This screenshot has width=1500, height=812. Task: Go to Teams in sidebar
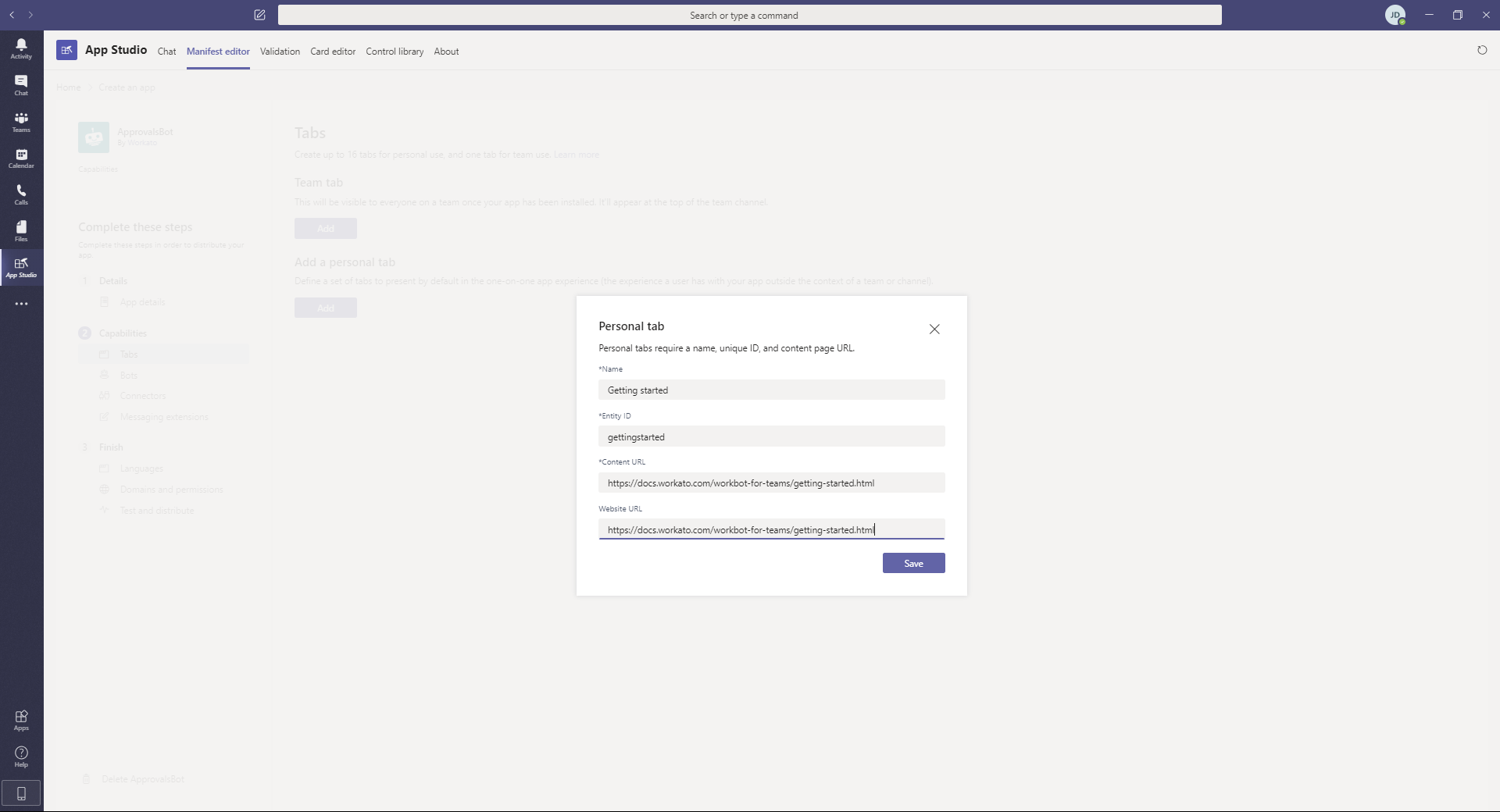21,122
